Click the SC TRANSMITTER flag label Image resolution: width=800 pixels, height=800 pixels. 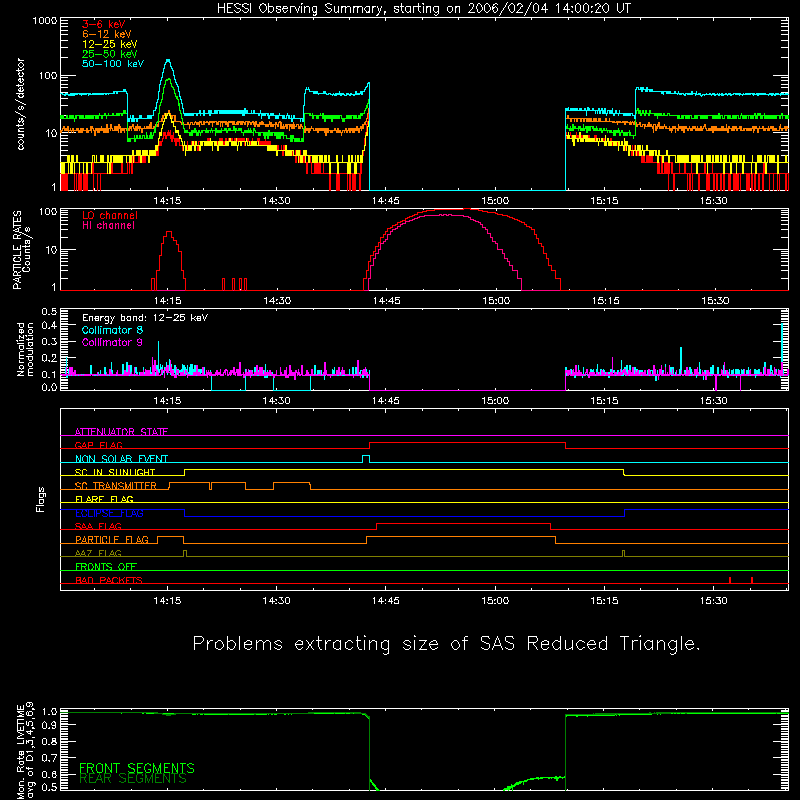click(x=116, y=486)
